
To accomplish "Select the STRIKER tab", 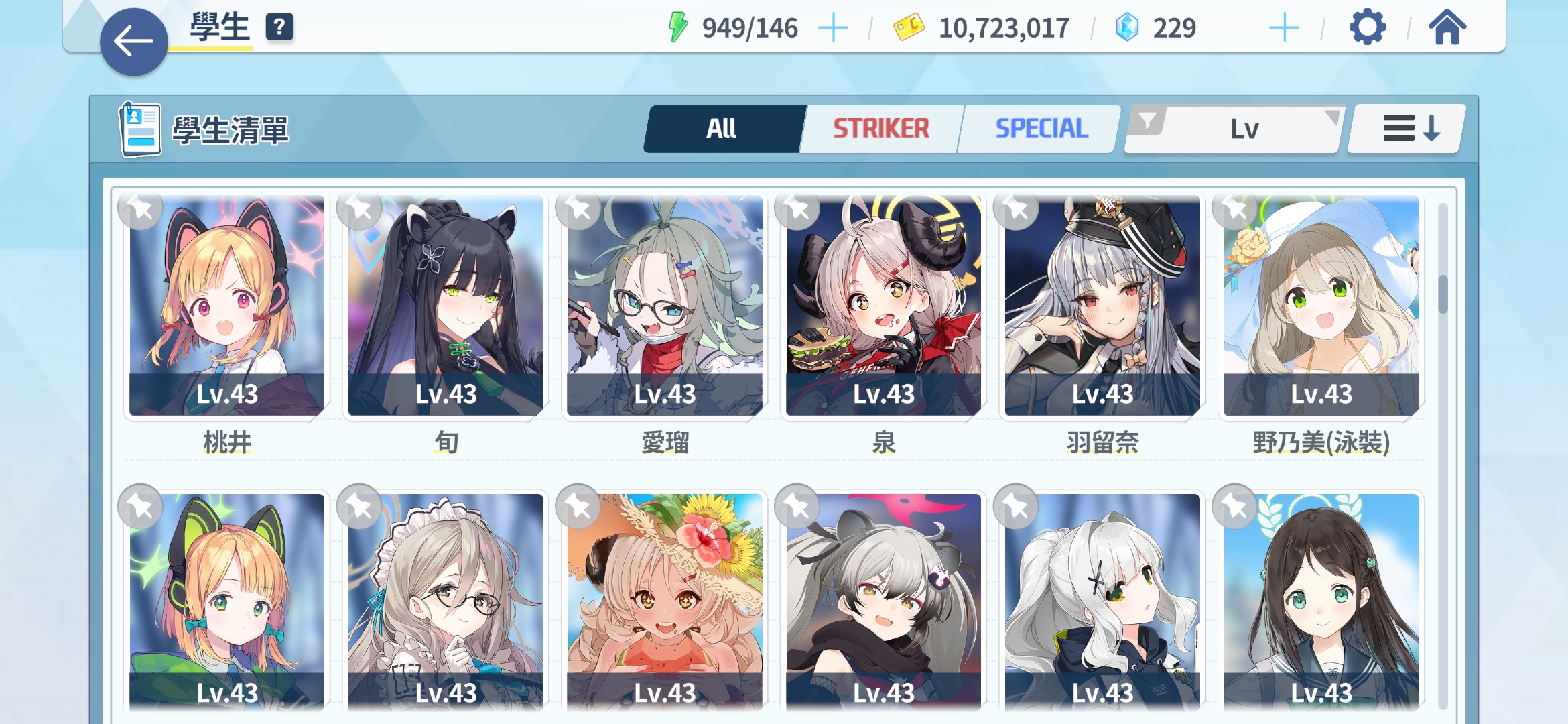I will (881, 129).
